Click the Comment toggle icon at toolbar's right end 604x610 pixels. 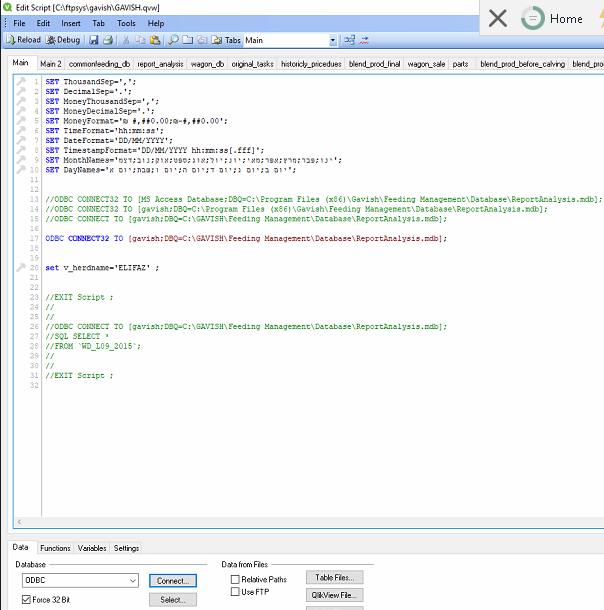pos(365,40)
